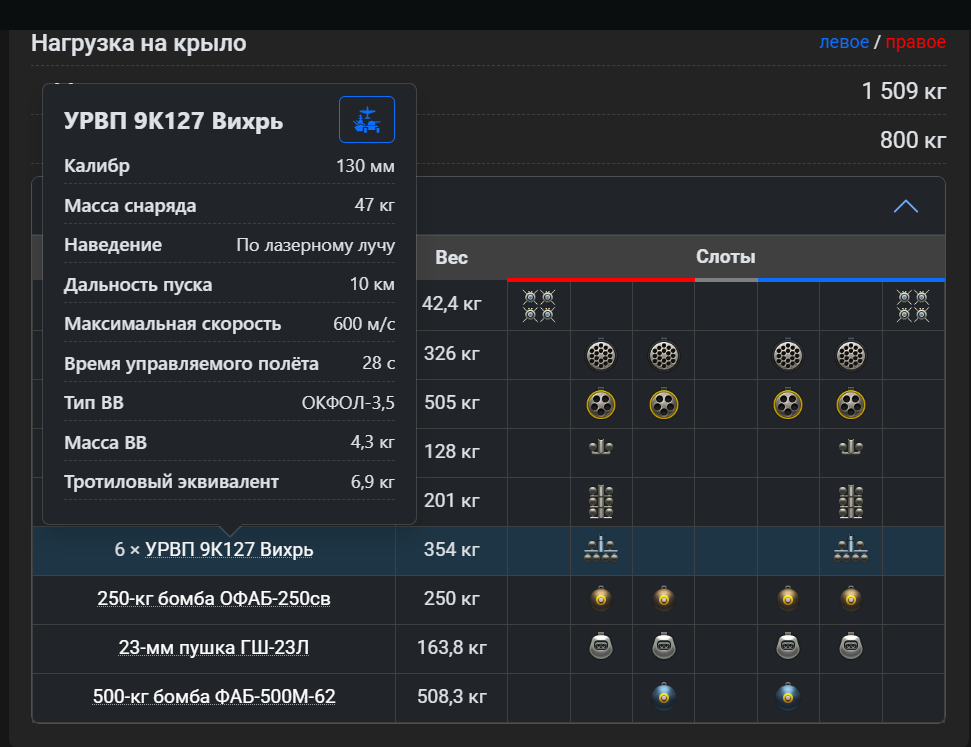Select the четверной missile cluster icon in 42,4 кг row, first slot
The width and height of the screenshot is (971, 747).
(539, 306)
